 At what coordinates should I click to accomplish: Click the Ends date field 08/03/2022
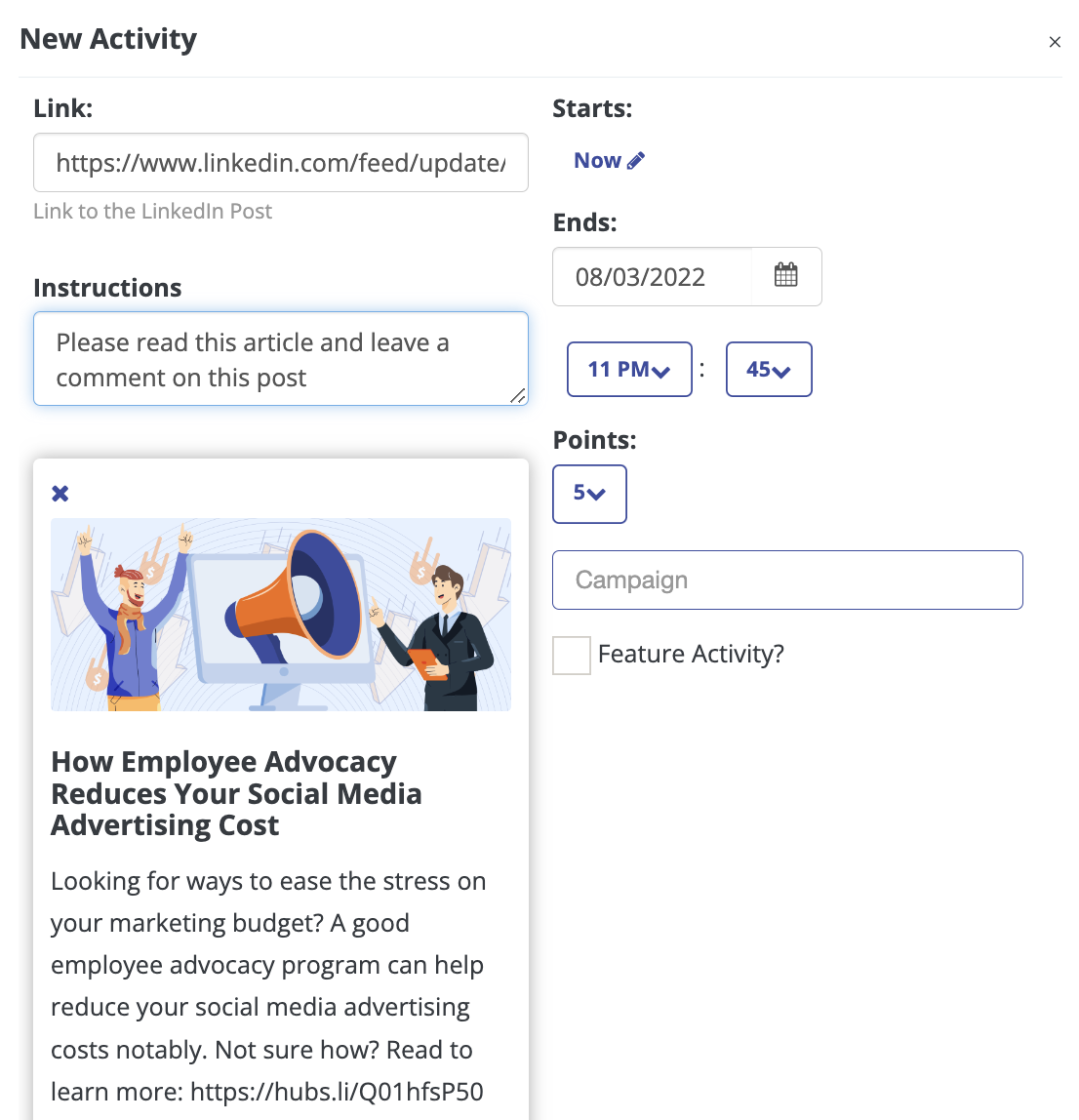[x=652, y=276]
